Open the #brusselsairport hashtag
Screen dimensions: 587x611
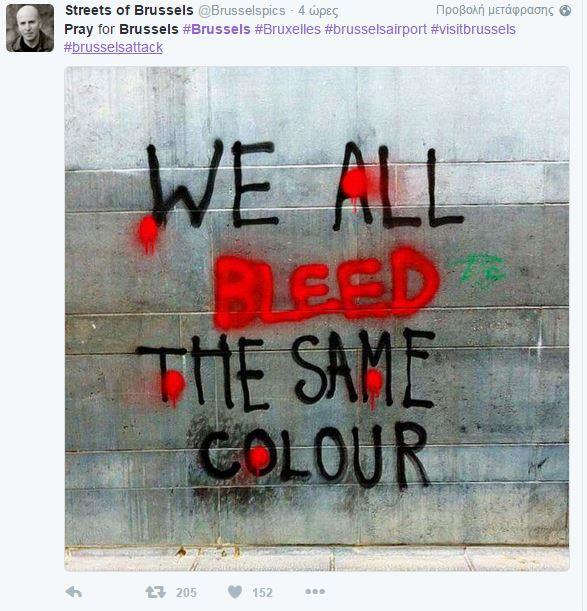click(376, 29)
